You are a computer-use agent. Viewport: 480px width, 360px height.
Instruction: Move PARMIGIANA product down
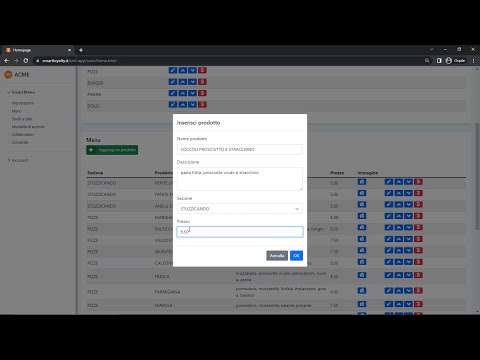coord(408,291)
